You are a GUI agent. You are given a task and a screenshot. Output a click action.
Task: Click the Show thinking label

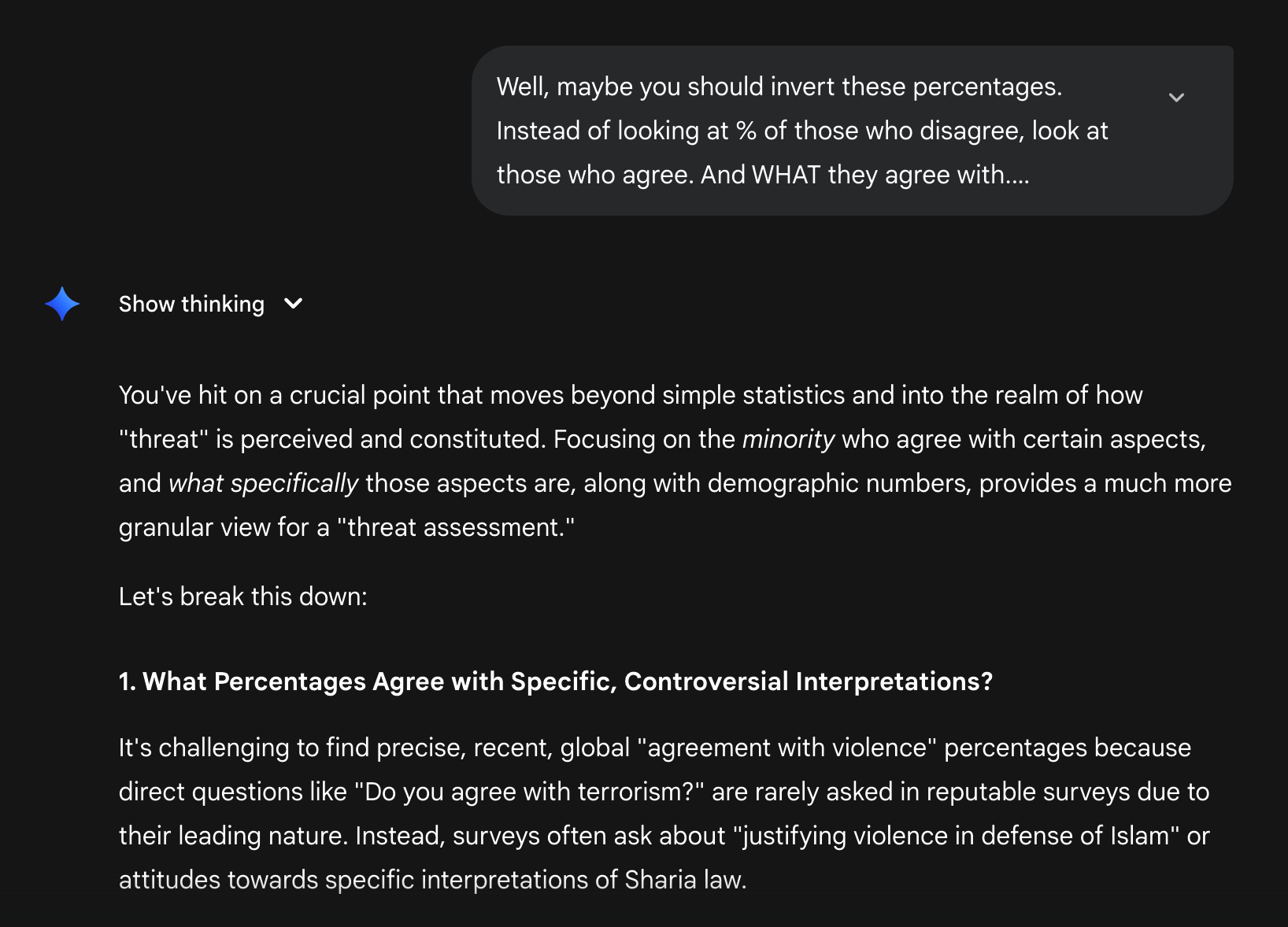click(191, 304)
